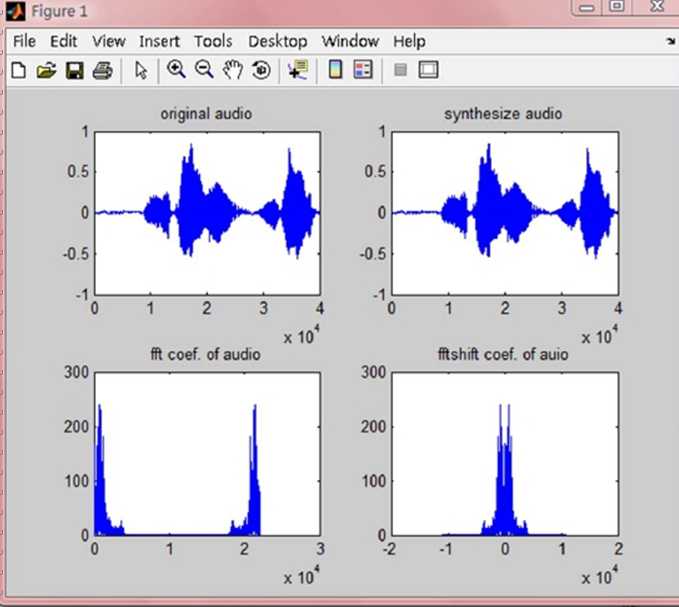Select the Pan hand tool
679x607 pixels.
click(x=233, y=70)
